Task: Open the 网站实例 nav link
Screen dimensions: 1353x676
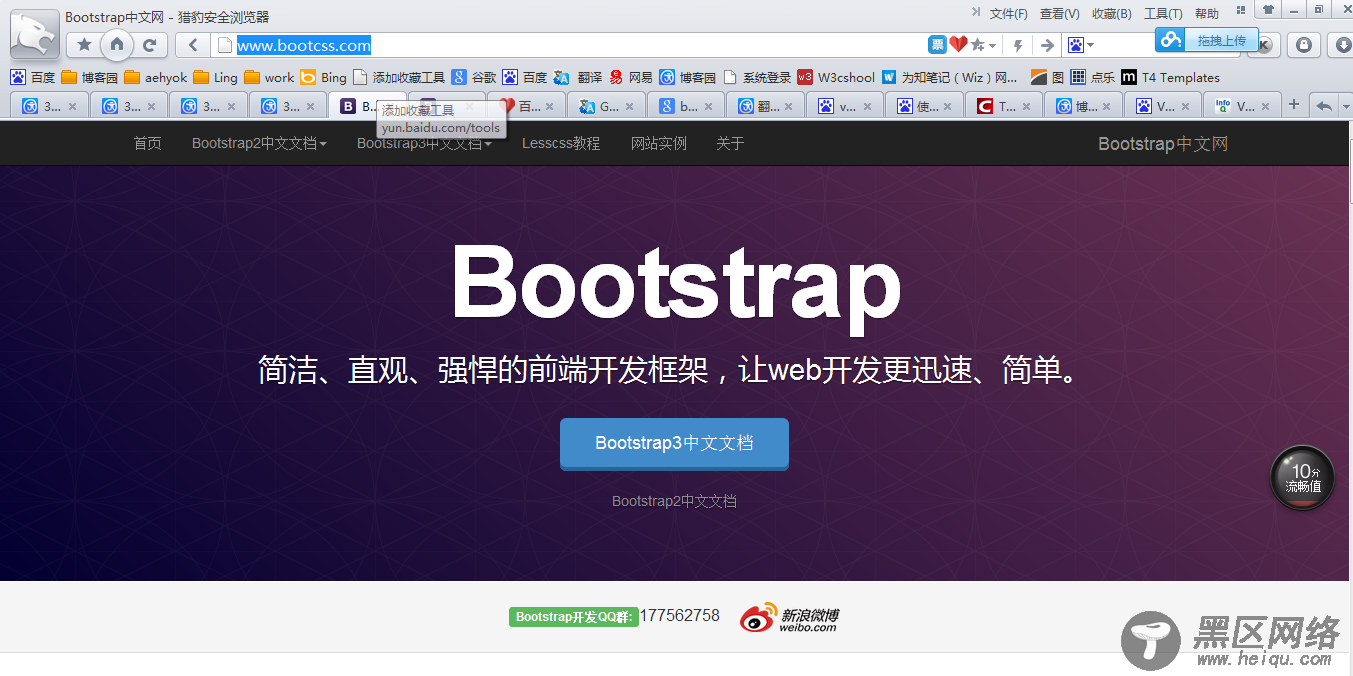Action: tap(659, 143)
